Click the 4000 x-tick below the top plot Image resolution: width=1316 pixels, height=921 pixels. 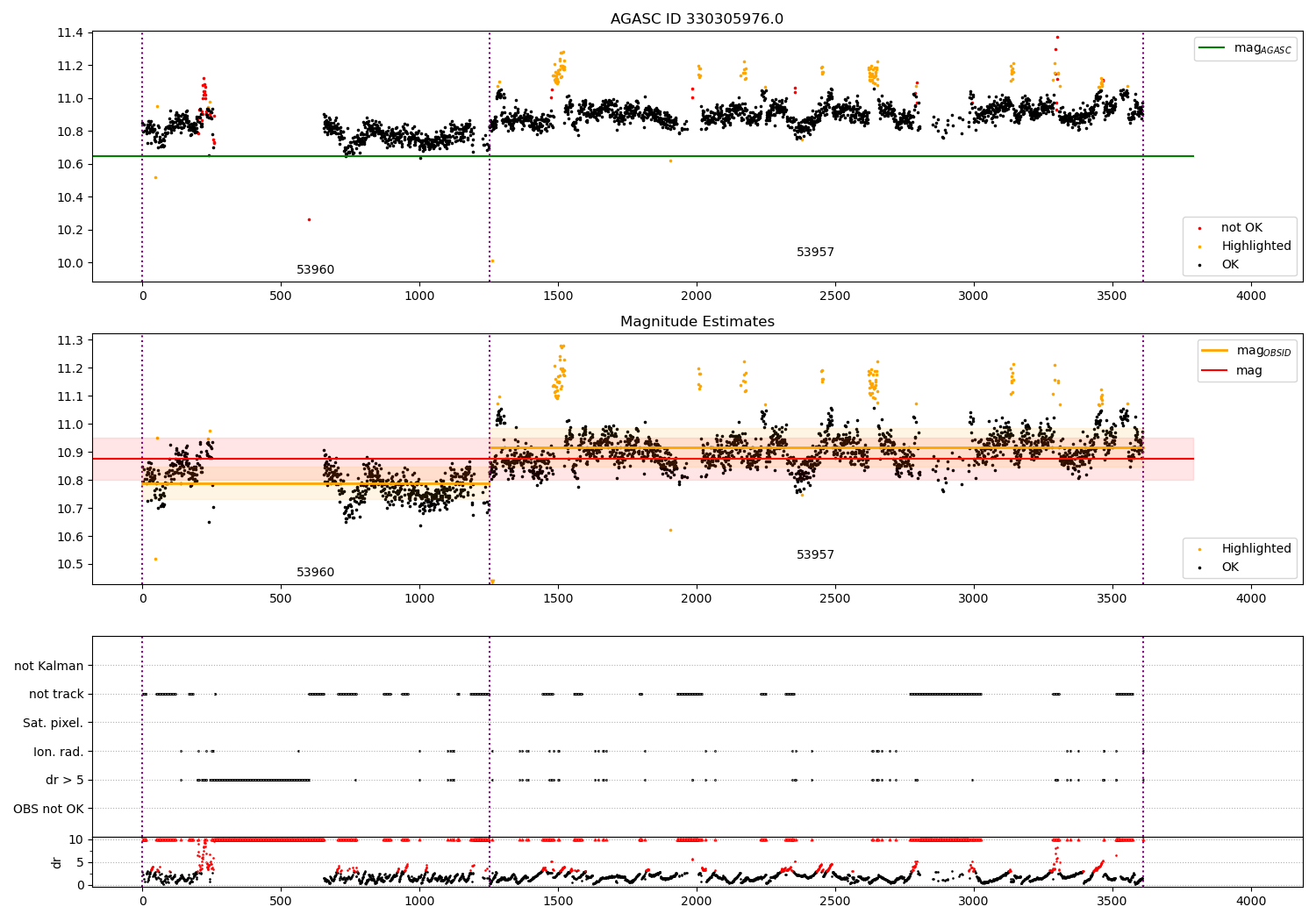point(1251,296)
